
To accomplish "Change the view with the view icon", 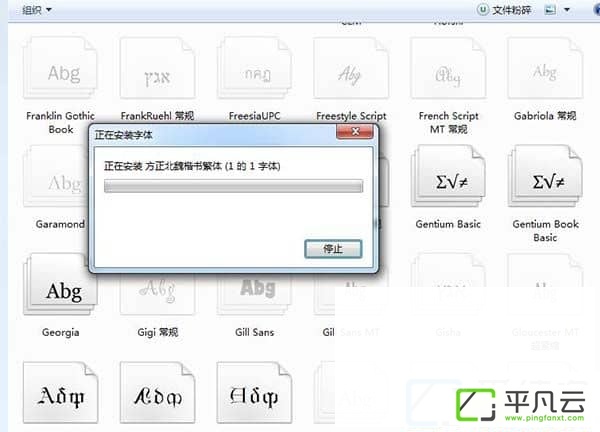I will pos(550,10).
